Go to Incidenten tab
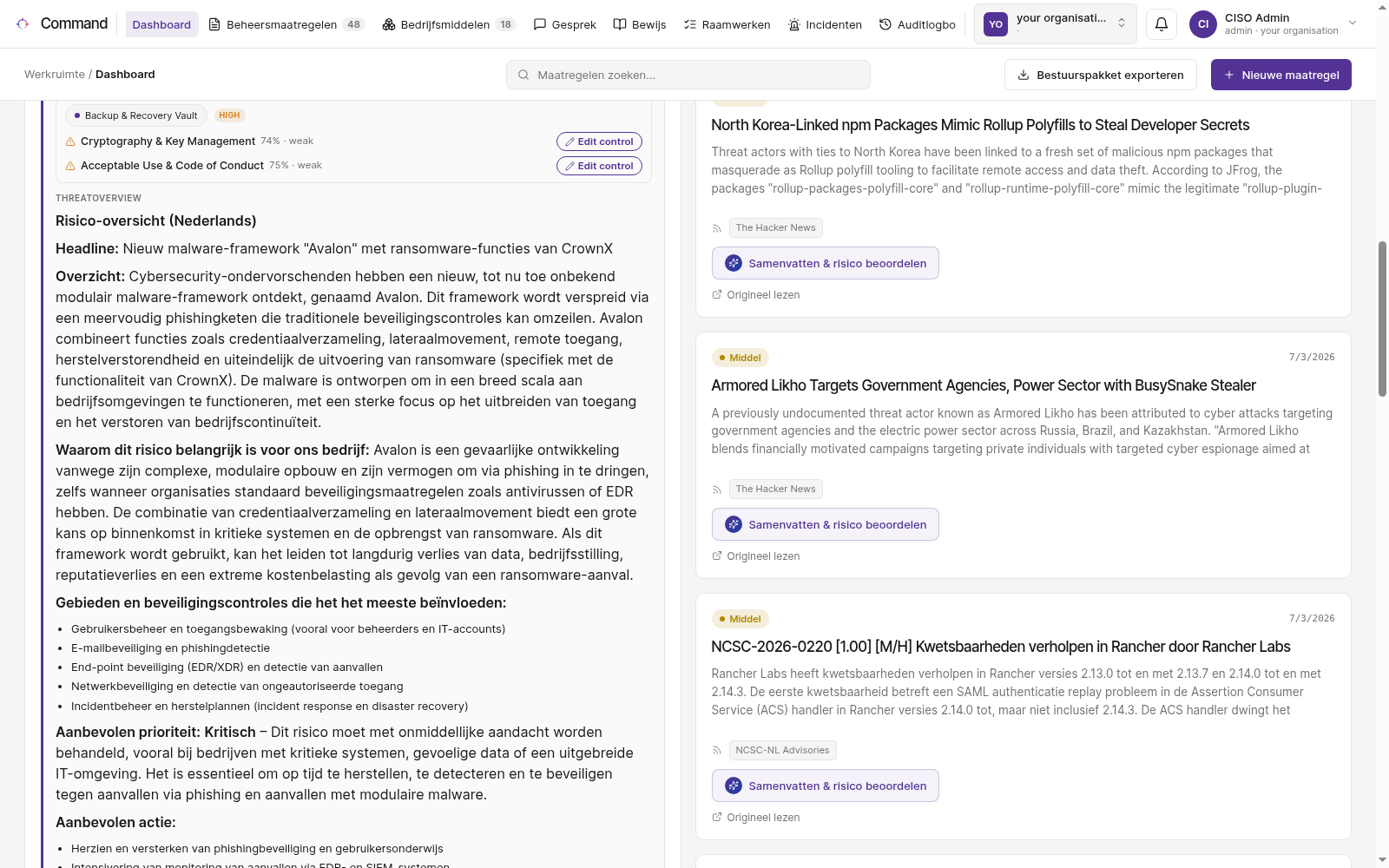The height and width of the screenshot is (868, 1389). [x=826, y=24]
